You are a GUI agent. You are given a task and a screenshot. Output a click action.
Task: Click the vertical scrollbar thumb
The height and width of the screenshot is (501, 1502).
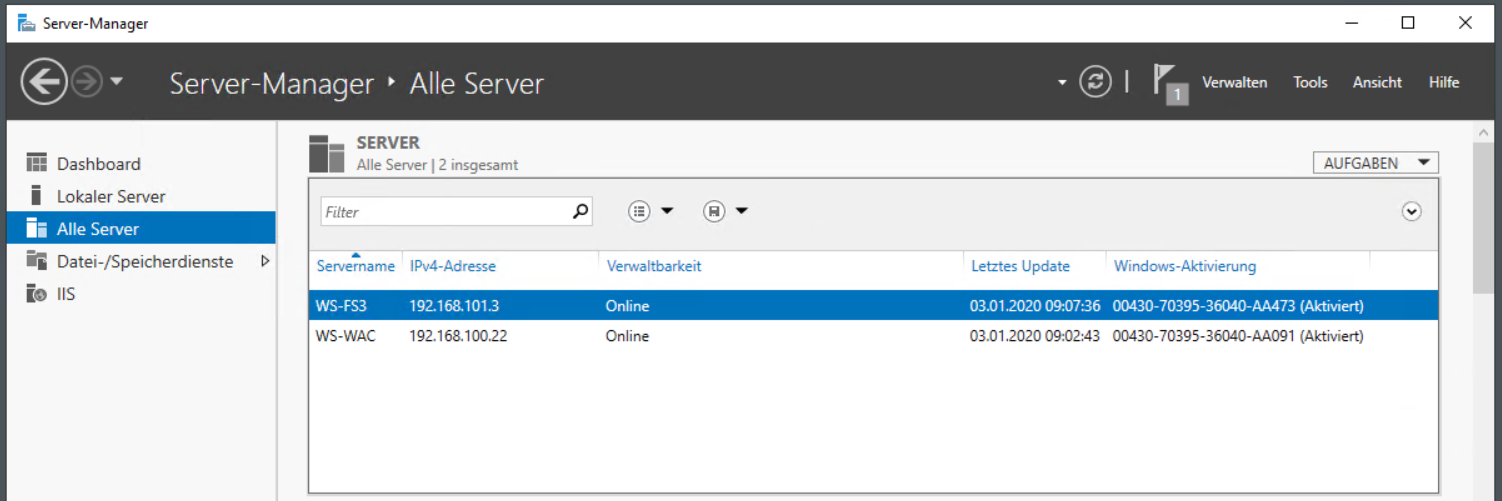point(1483,218)
